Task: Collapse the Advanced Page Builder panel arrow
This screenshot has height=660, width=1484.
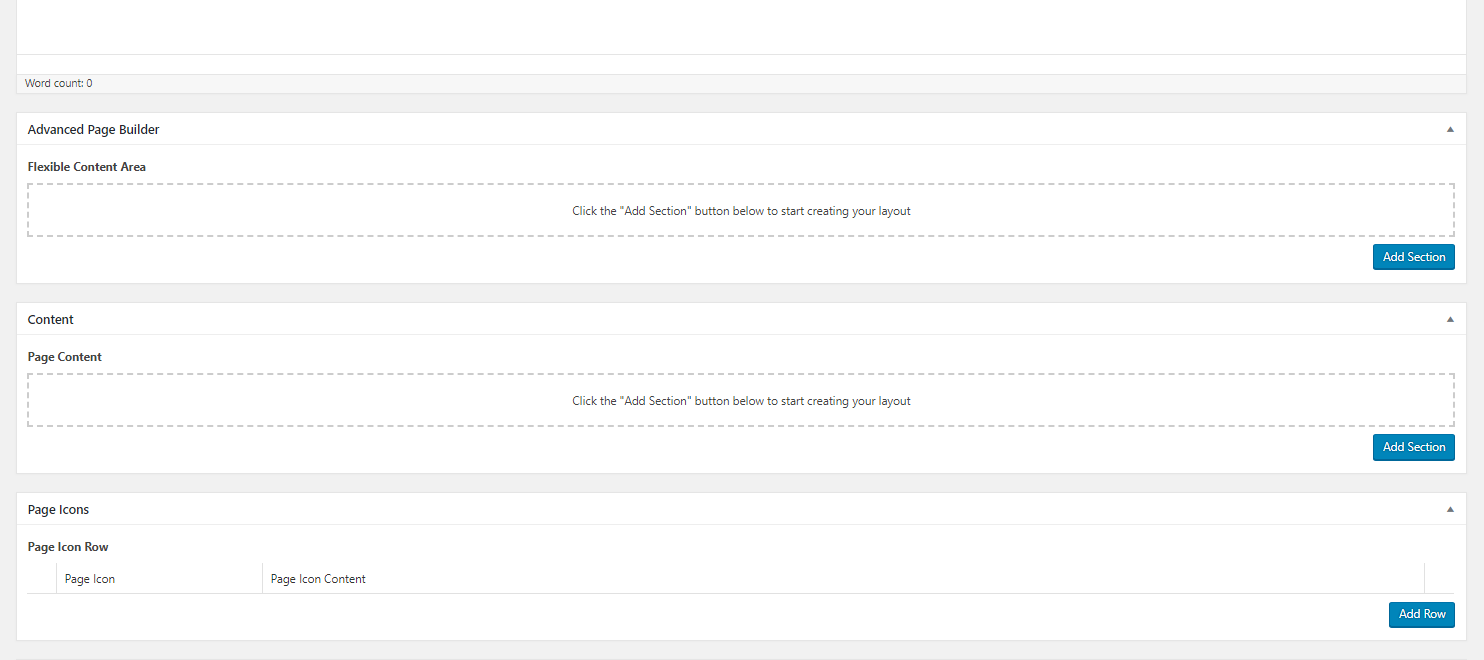Action: [x=1450, y=130]
